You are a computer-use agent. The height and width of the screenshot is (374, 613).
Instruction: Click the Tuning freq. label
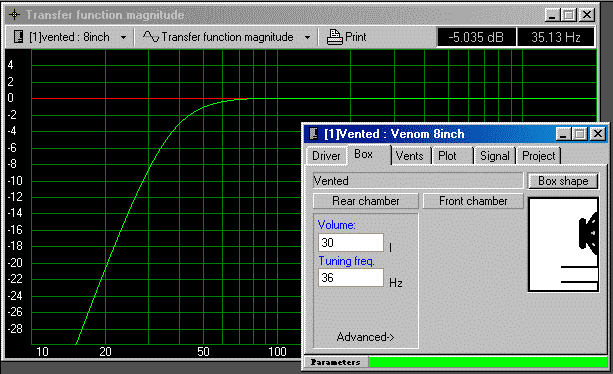[346, 261]
